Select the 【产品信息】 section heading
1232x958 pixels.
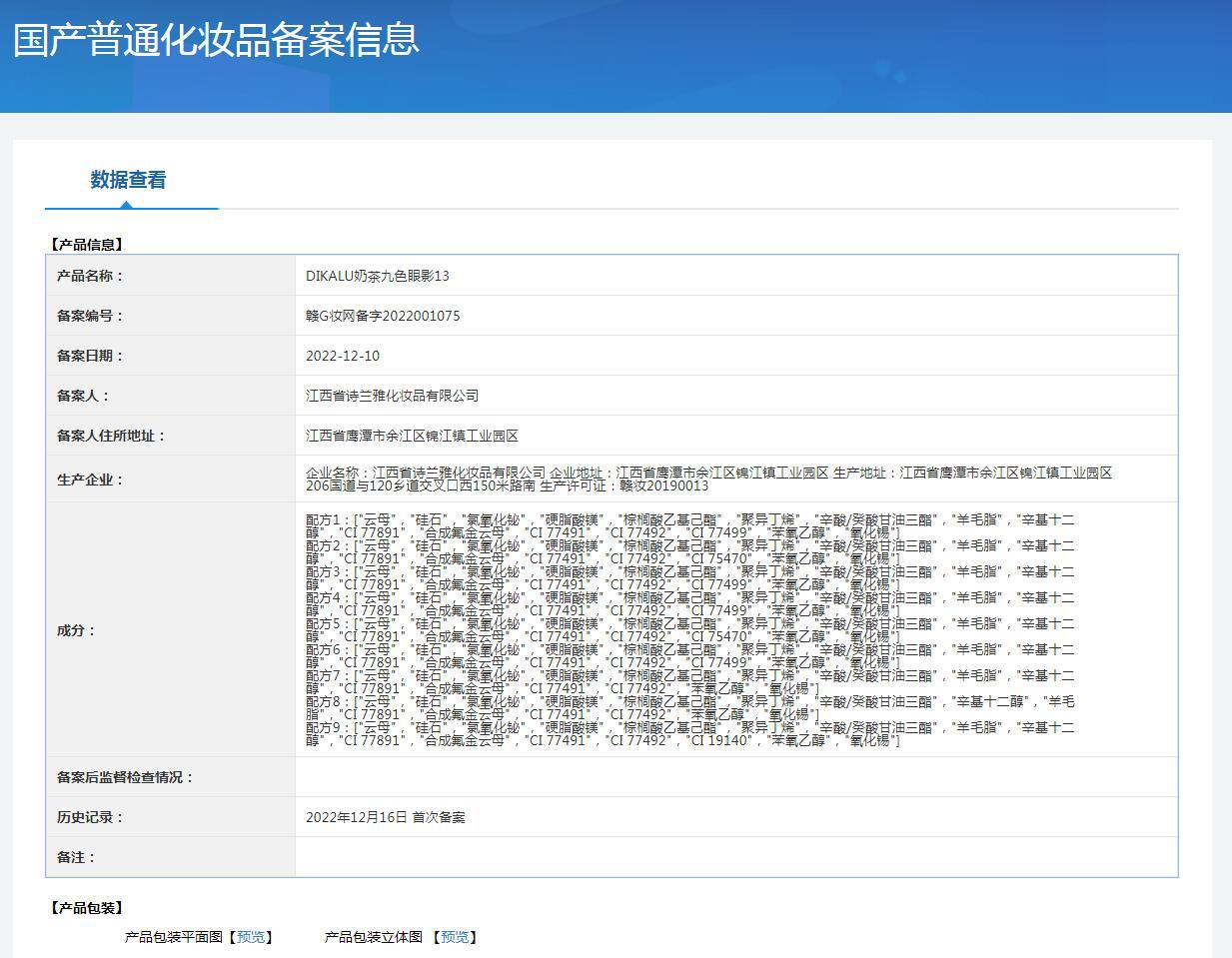click(86, 244)
